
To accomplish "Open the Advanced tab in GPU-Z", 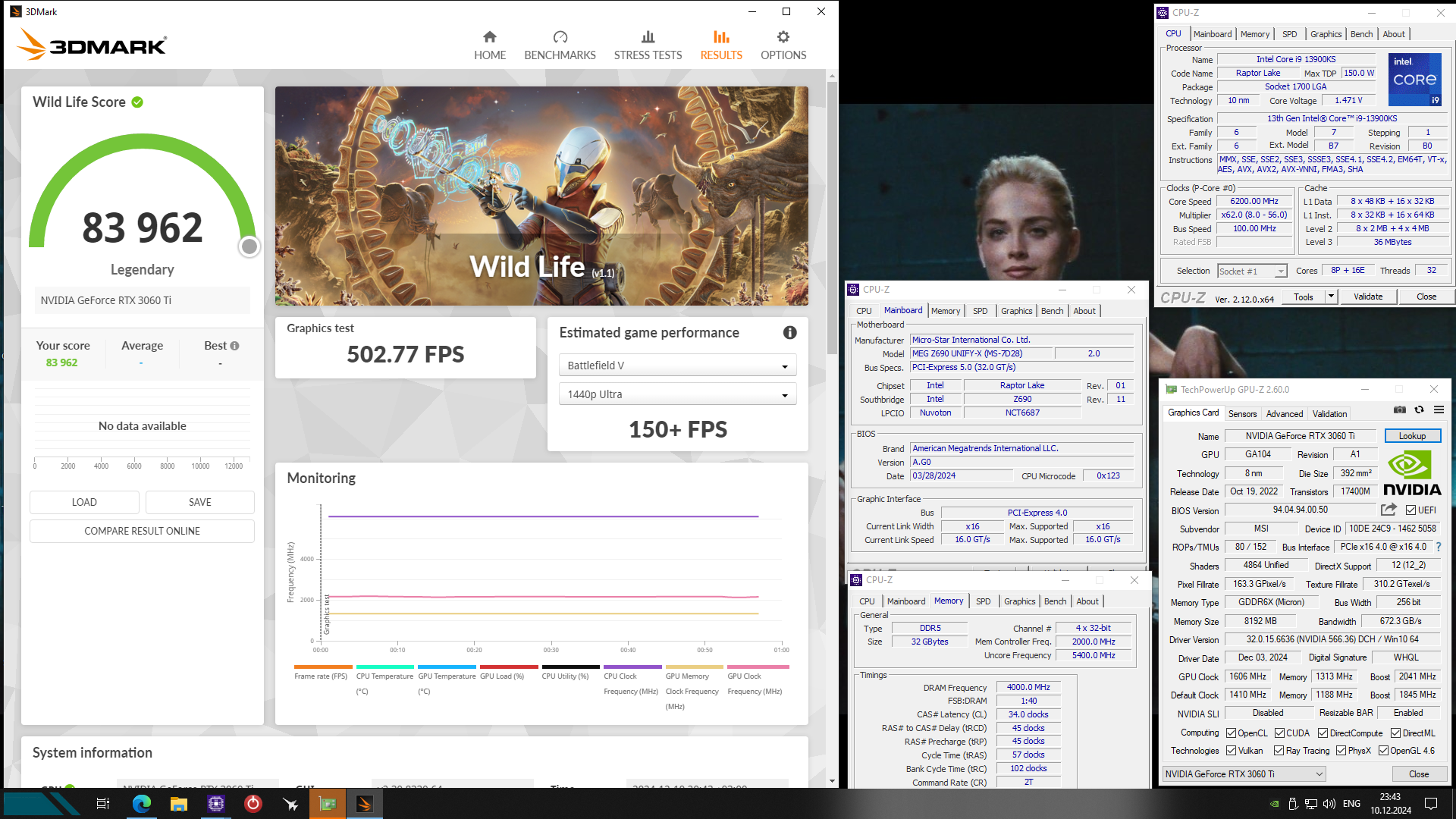I will (x=1285, y=414).
